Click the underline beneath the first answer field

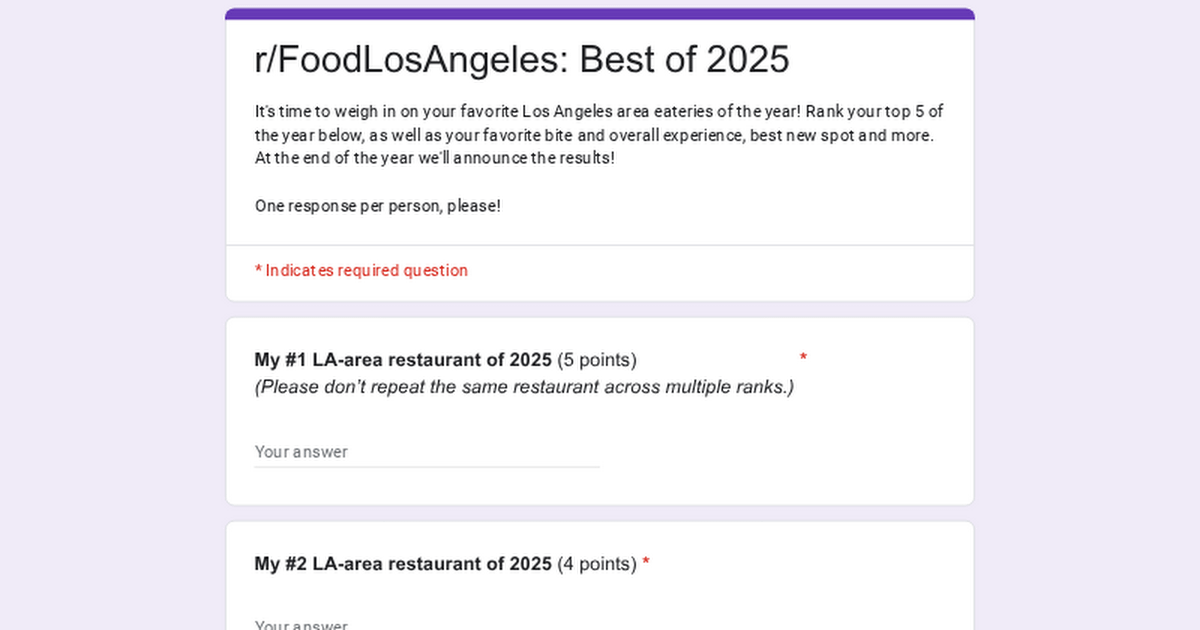click(x=426, y=467)
